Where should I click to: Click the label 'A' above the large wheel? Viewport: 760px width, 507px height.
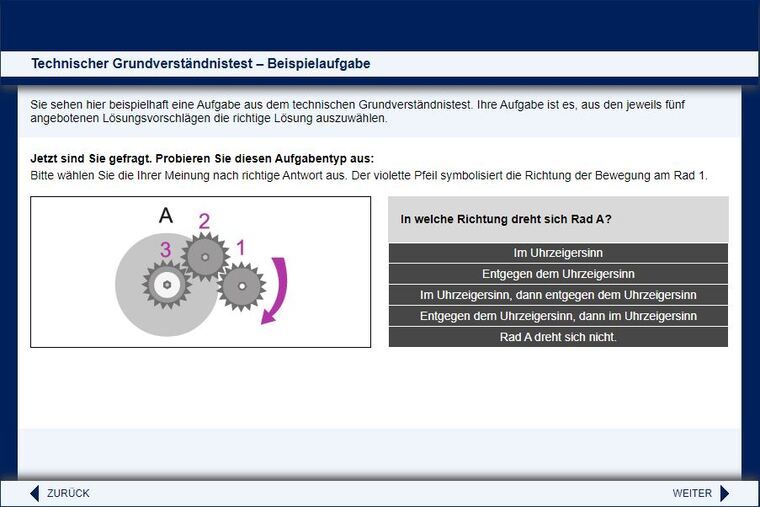(x=166, y=215)
